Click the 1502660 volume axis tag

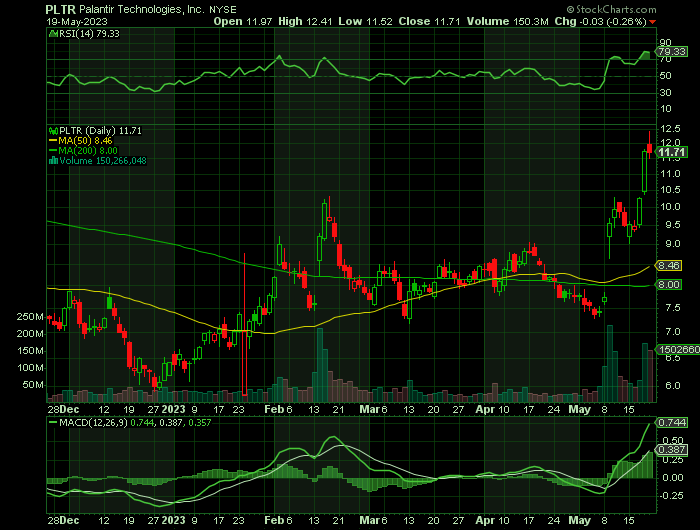coord(679,350)
